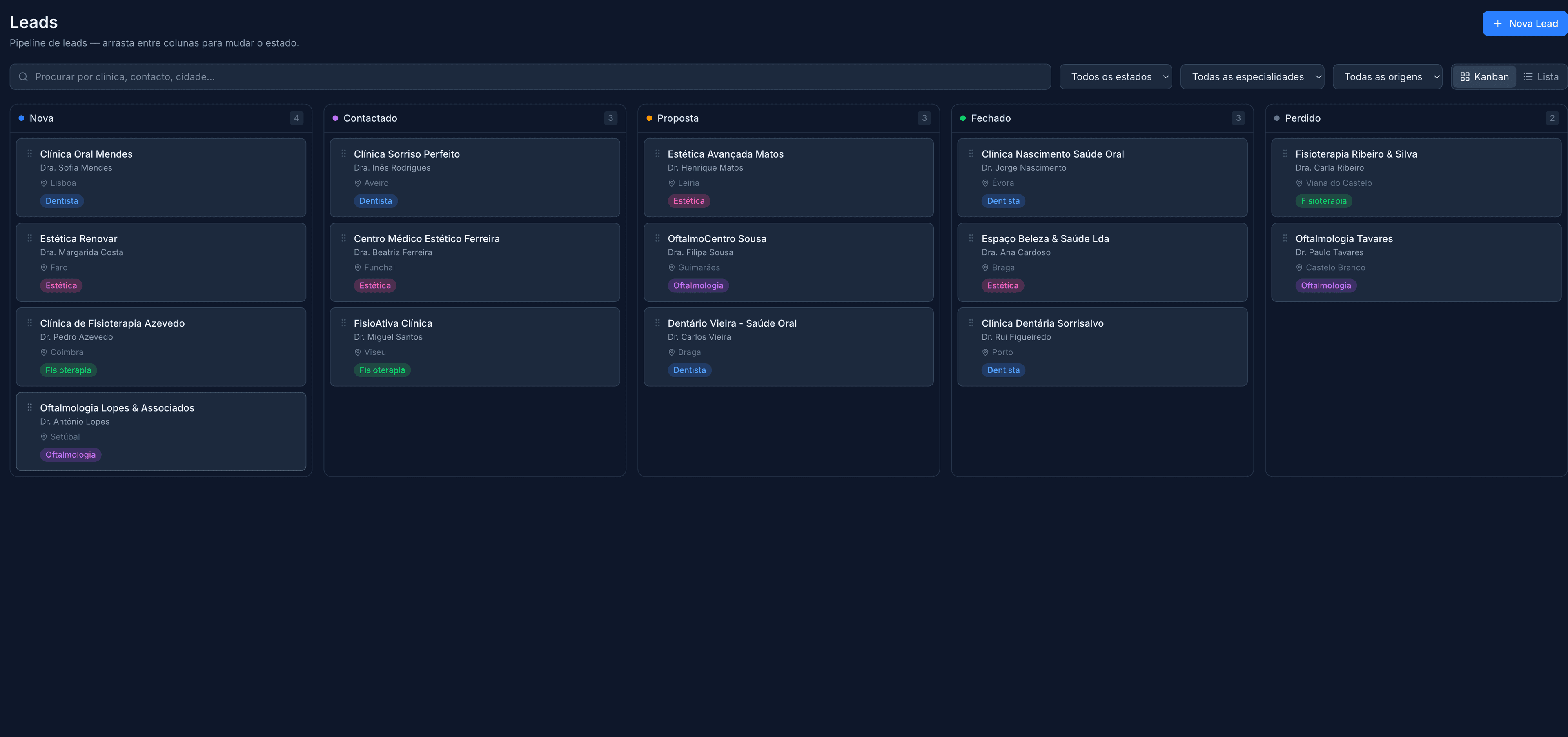This screenshot has height=737, width=1568.
Task: Click the search field for clínica, contacto
Action: click(530, 77)
